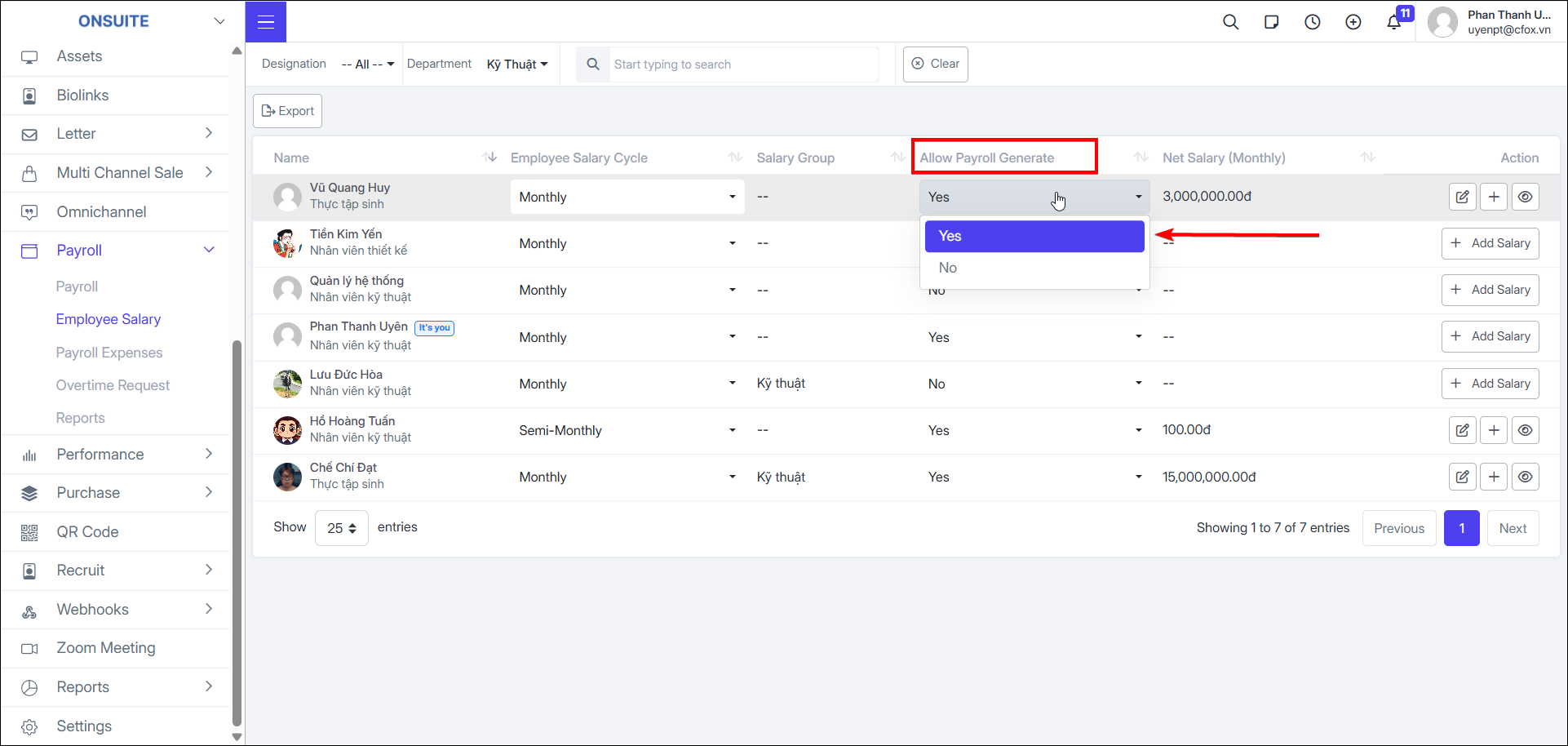Viewport: 1568px width, 746px height.
Task: Open the Designation filter dropdown
Action: (367, 64)
